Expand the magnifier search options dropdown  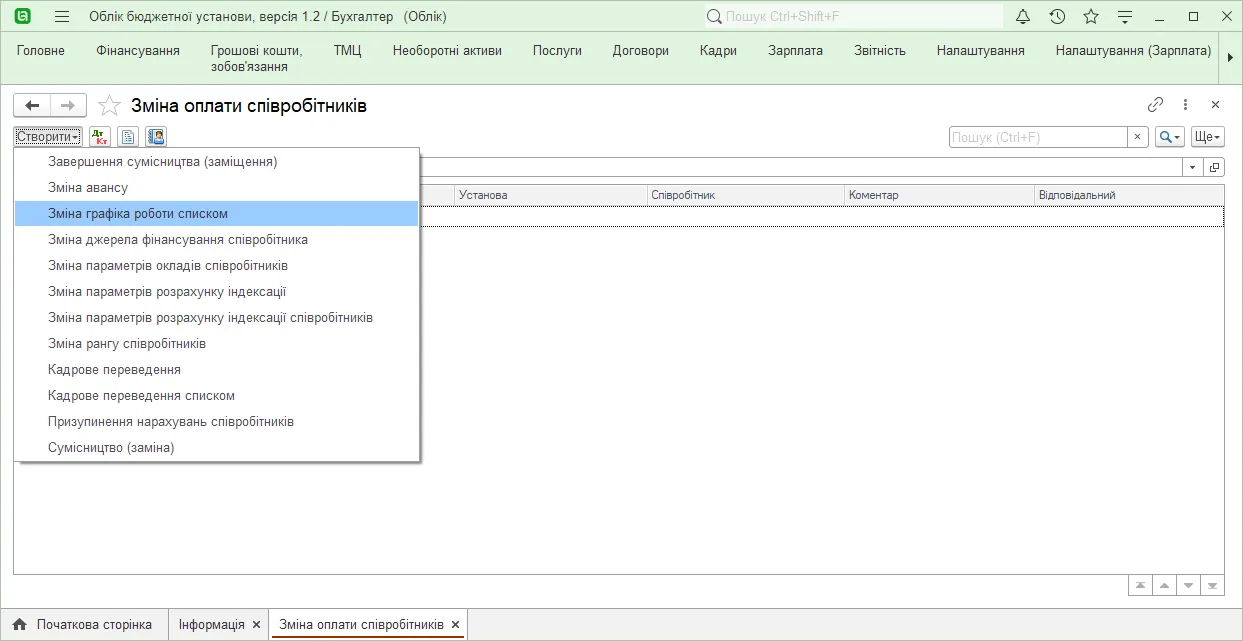pyautogui.click(x=1170, y=137)
